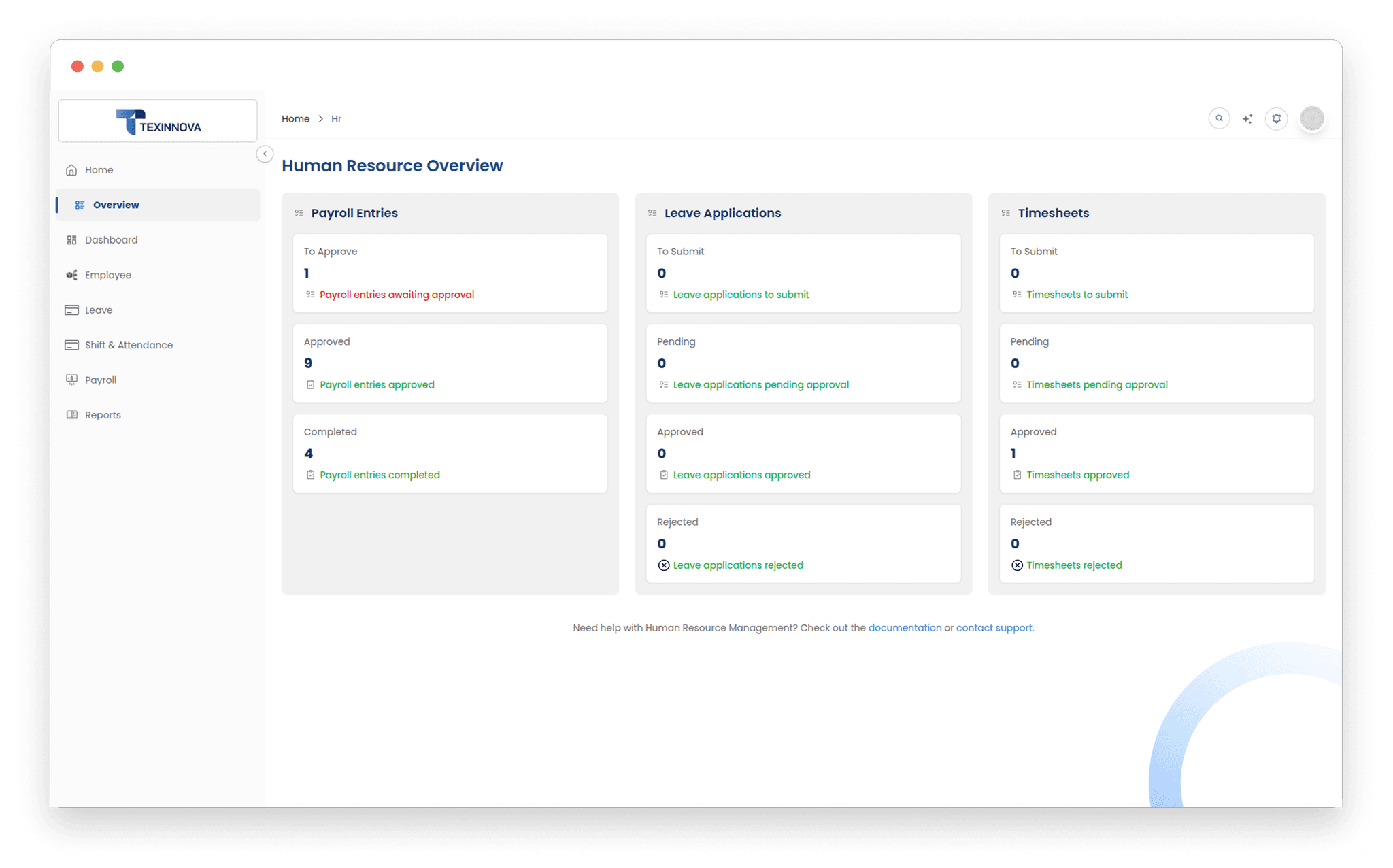Click the Dashboard grid icon
Screen dimensions: 1393x868
tap(72, 239)
